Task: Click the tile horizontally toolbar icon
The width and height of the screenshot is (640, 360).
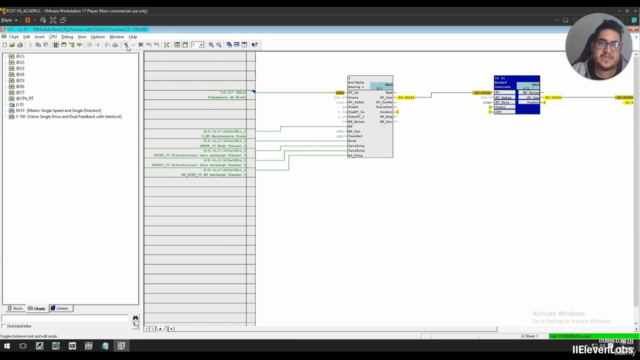Action: (x=237, y=45)
